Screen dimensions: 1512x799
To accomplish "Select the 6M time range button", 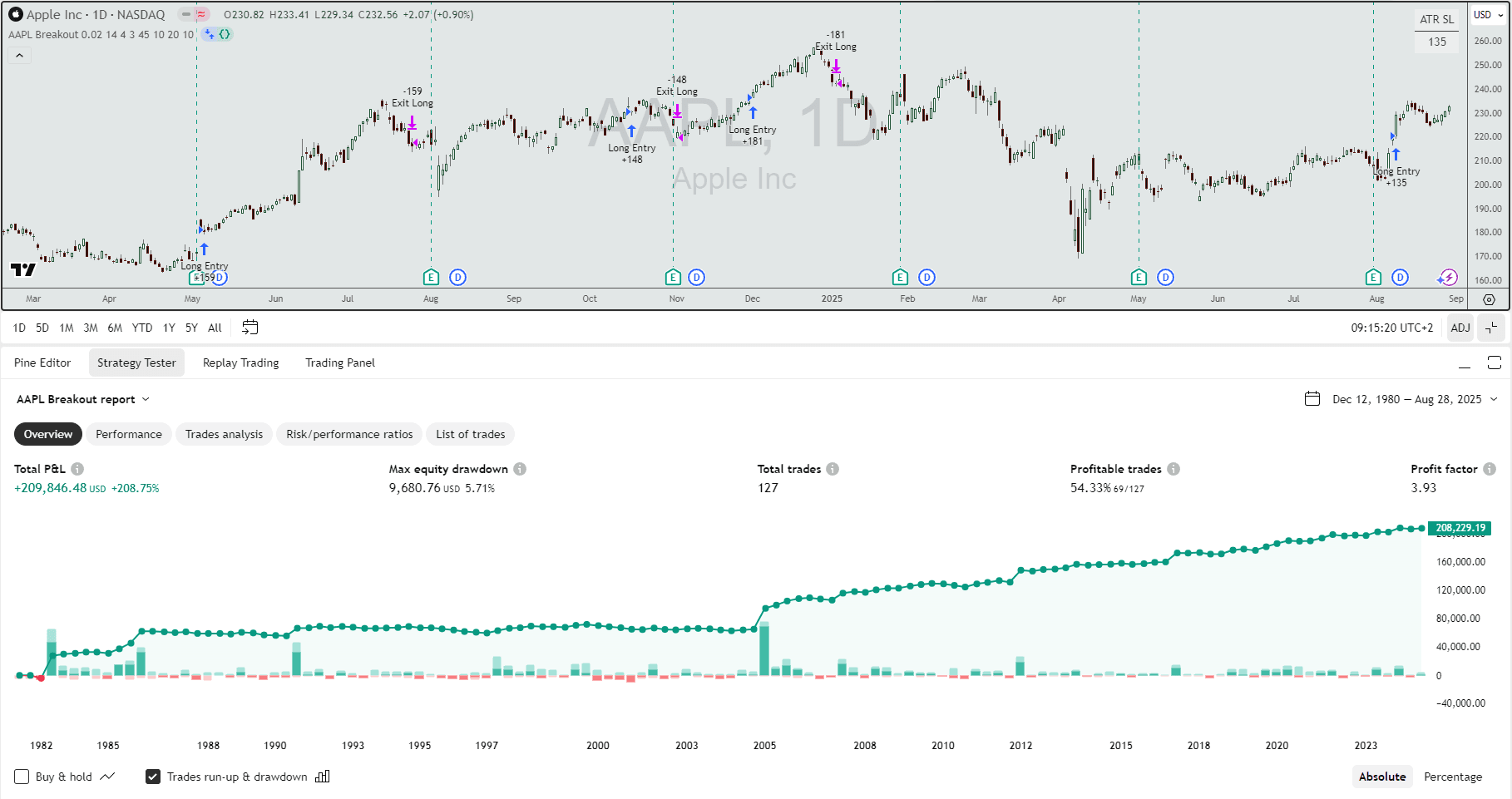I will point(115,328).
